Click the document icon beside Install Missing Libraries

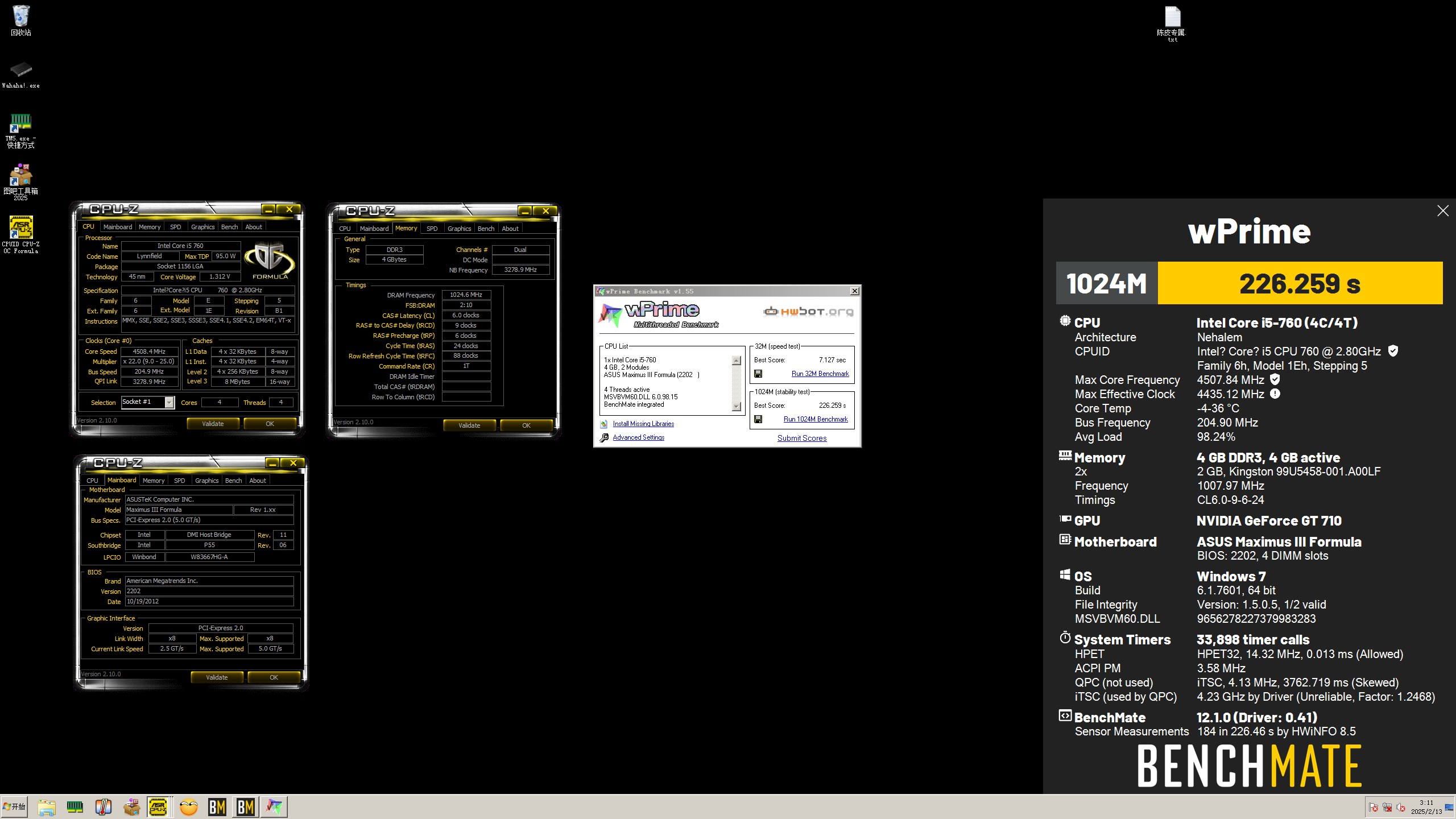[604, 424]
